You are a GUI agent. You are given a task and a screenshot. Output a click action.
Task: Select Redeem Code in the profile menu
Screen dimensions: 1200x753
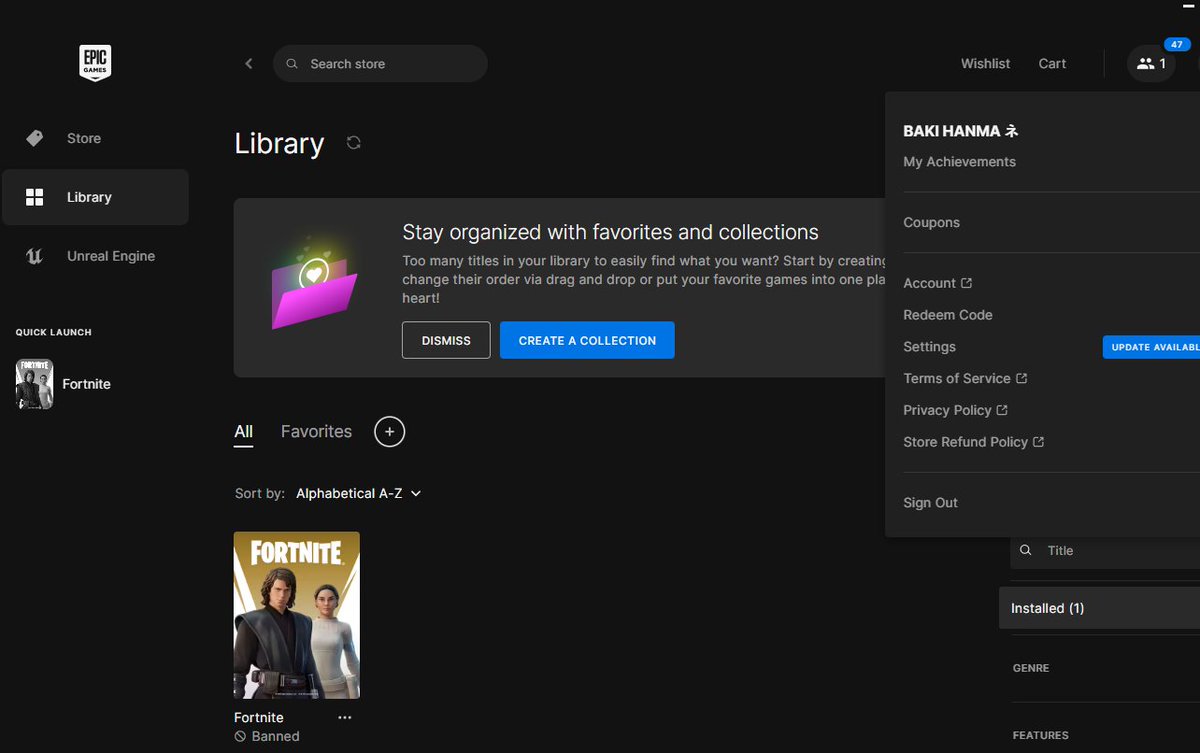(x=948, y=315)
